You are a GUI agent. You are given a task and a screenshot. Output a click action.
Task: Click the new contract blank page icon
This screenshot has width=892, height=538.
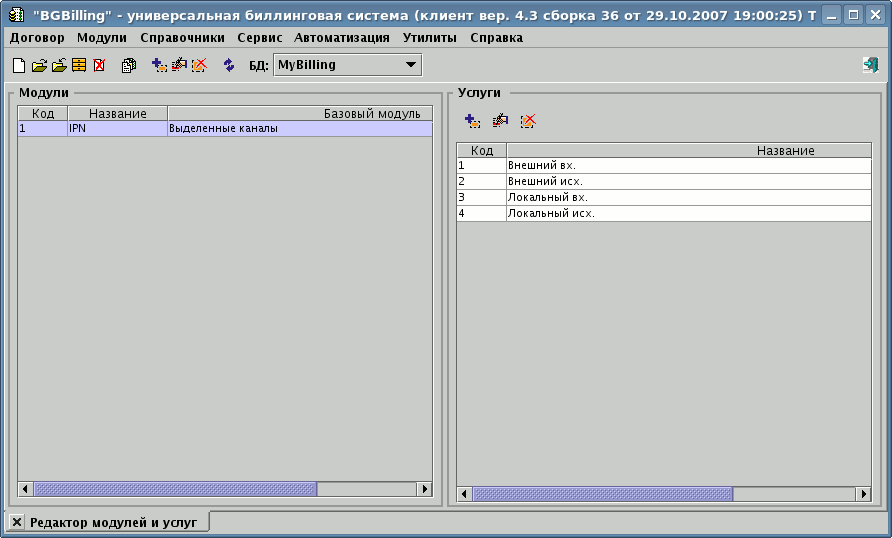click(x=18, y=65)
